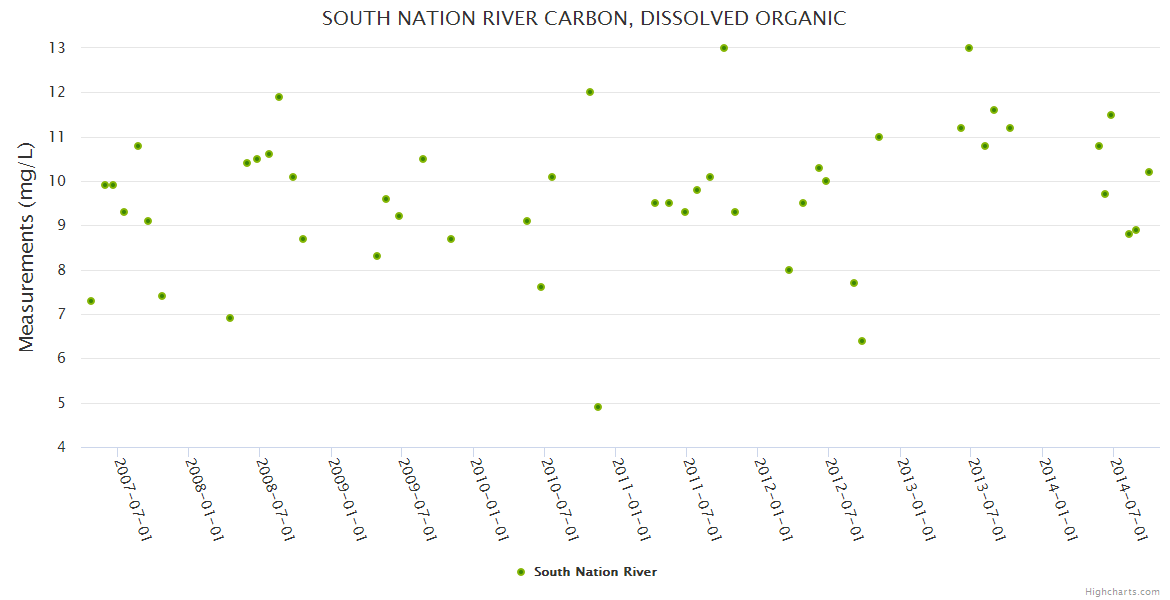The height and width of the screenshot is (600, 1170).
Task: Select the first data point at 7.3 mg/L
Action: point(91,301)
